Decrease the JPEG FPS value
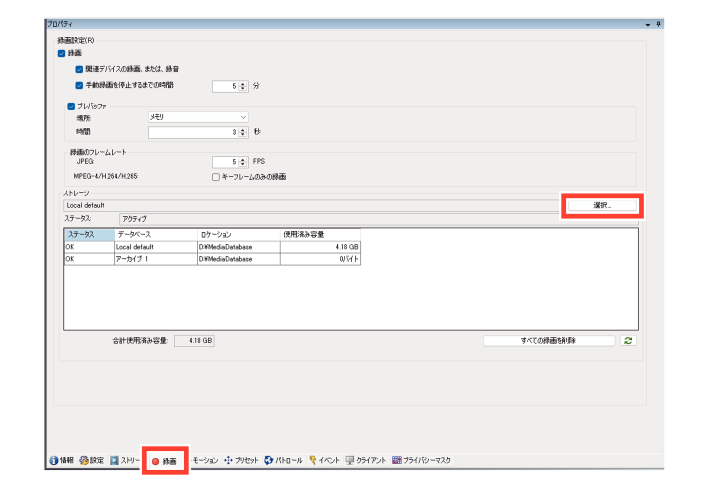The image size is (708, 487). (x=243, y=164)
